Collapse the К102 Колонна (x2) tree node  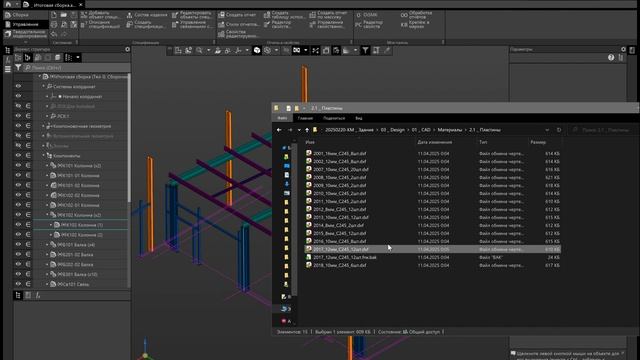tap(47, 215)
